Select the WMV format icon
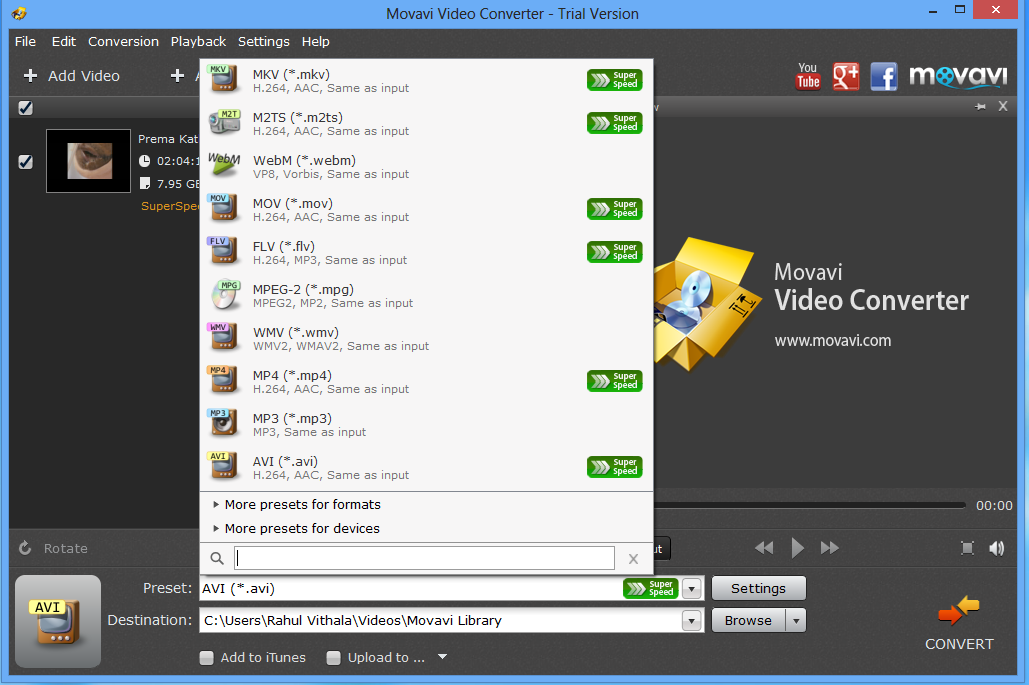 pos(223,337)
